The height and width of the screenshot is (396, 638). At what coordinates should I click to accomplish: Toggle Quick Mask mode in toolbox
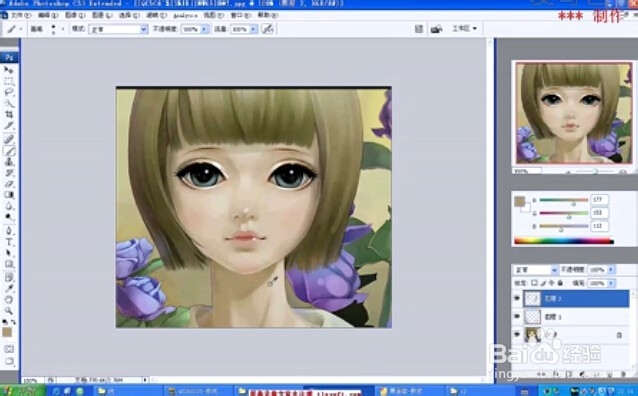click(x=9, y=349)
